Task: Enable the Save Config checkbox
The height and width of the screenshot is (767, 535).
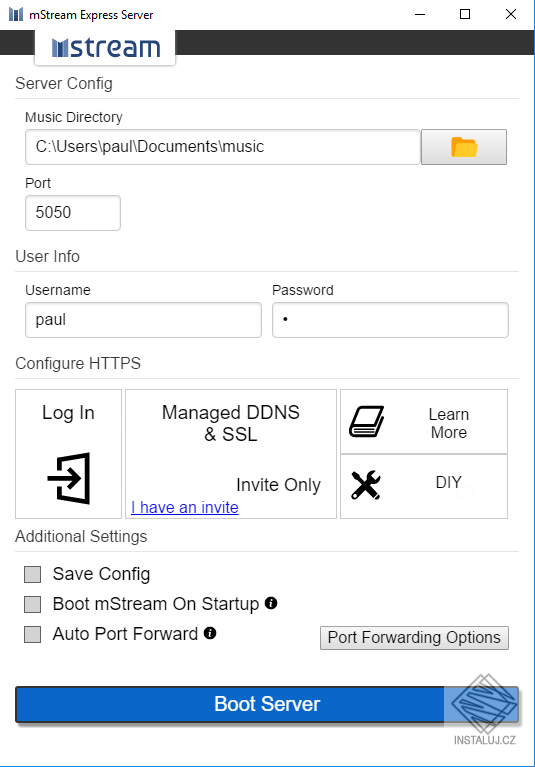Action: pos(33,574)
